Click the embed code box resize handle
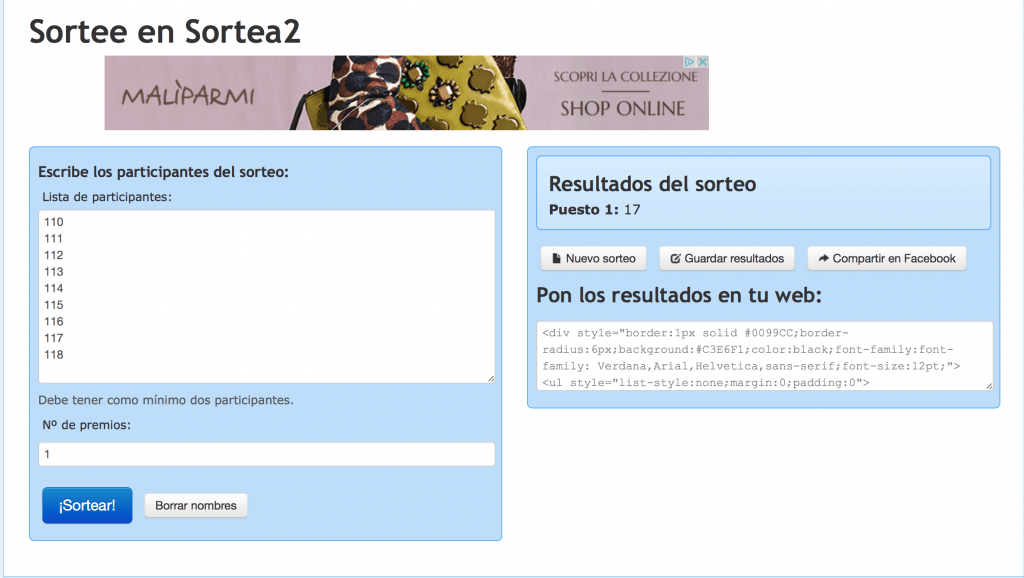Viewport: 1024px width, 578px height. click(x=989, y=386)
